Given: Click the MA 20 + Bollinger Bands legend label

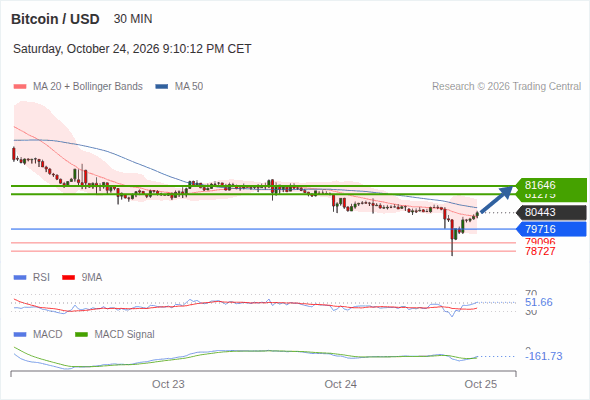Looking at the screenshot, I should point(88,87).
